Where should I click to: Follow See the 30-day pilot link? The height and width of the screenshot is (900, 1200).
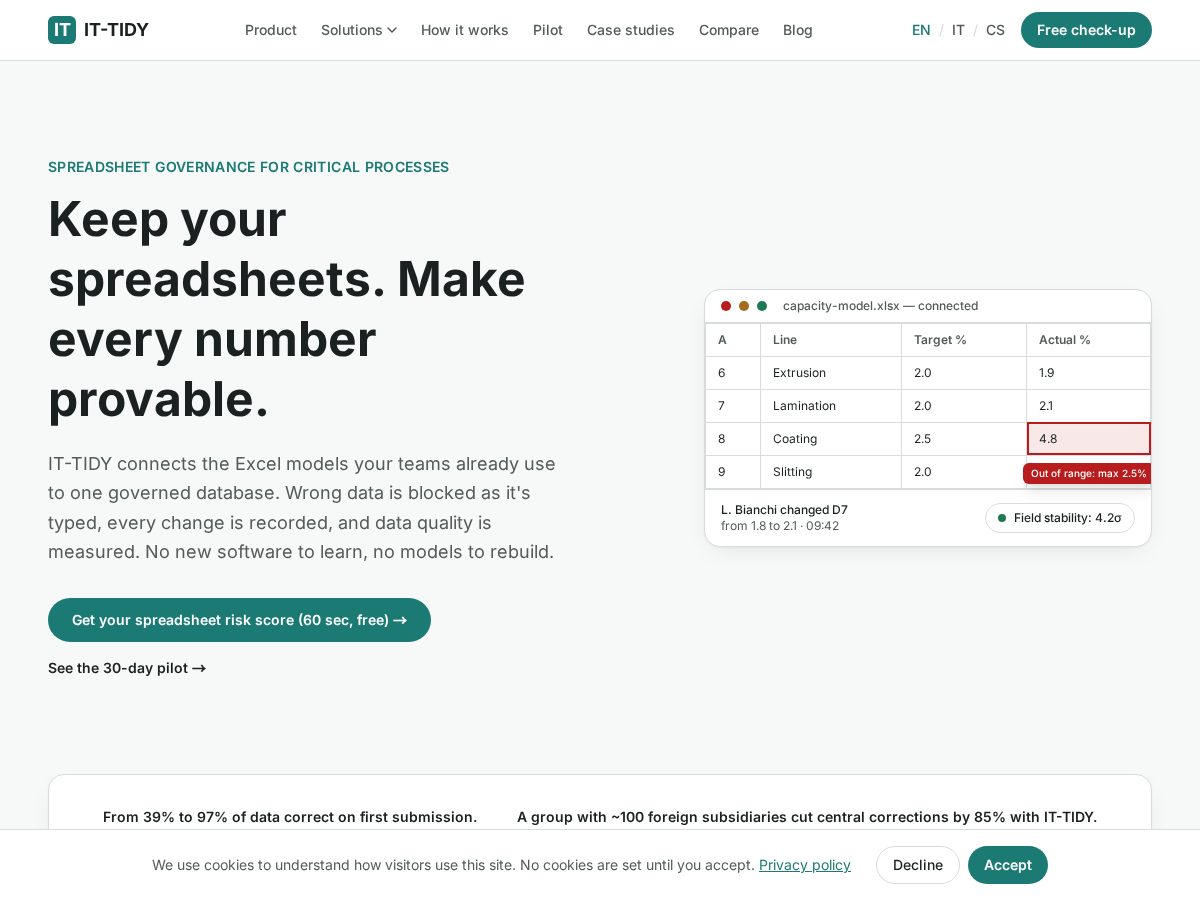[x=127, y=668]
